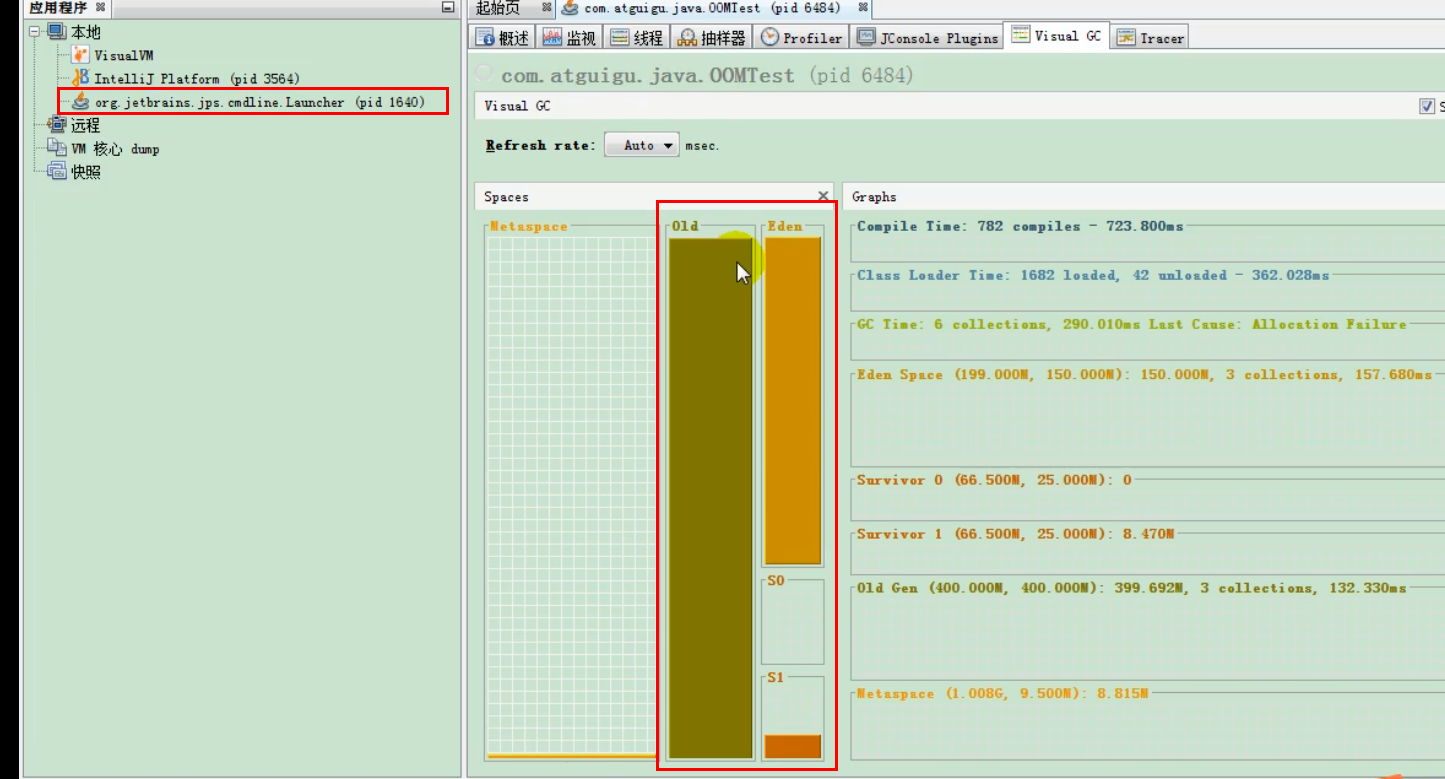Switch to the 监视 monitor tab
Viewport: 1445px width, 779px height.
coord(570,38)
